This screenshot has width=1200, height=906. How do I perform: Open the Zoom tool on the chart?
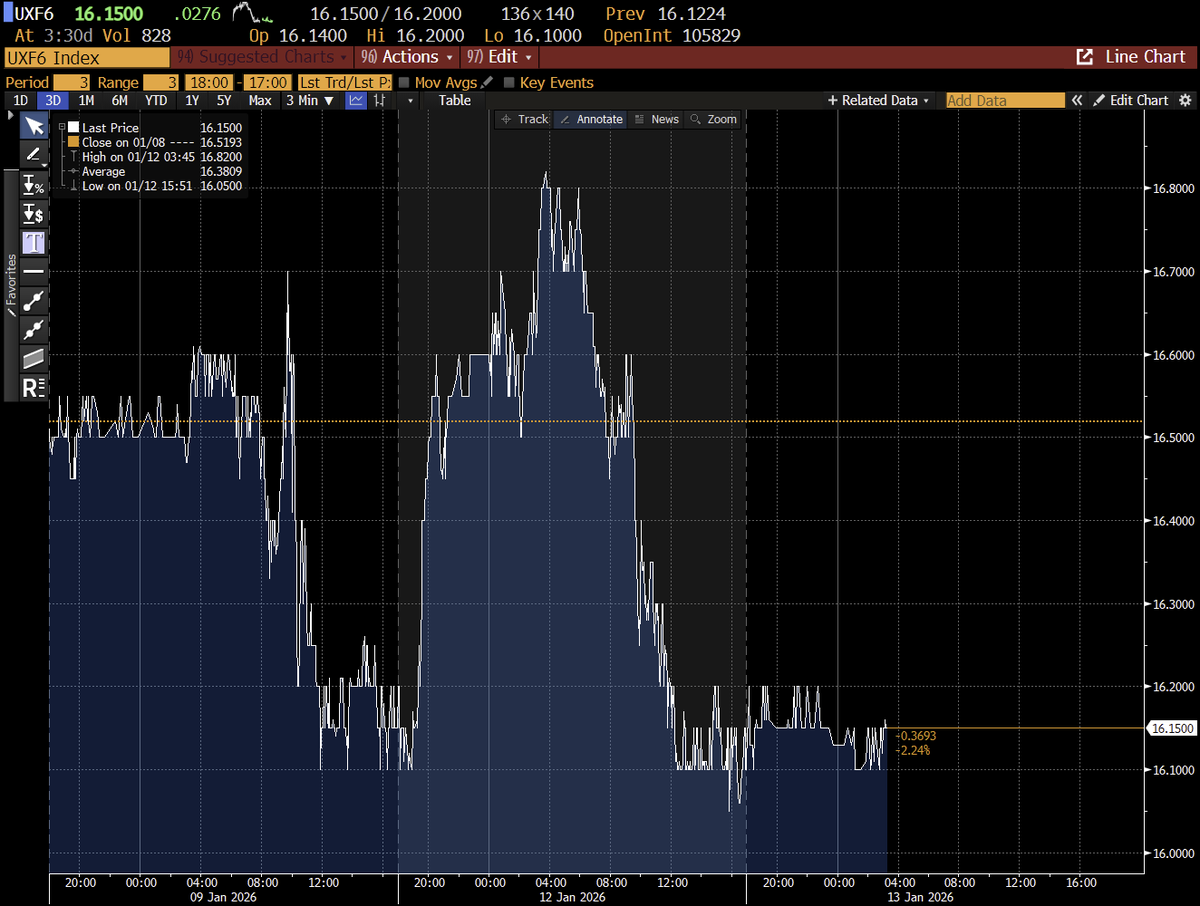pos(713,119)
